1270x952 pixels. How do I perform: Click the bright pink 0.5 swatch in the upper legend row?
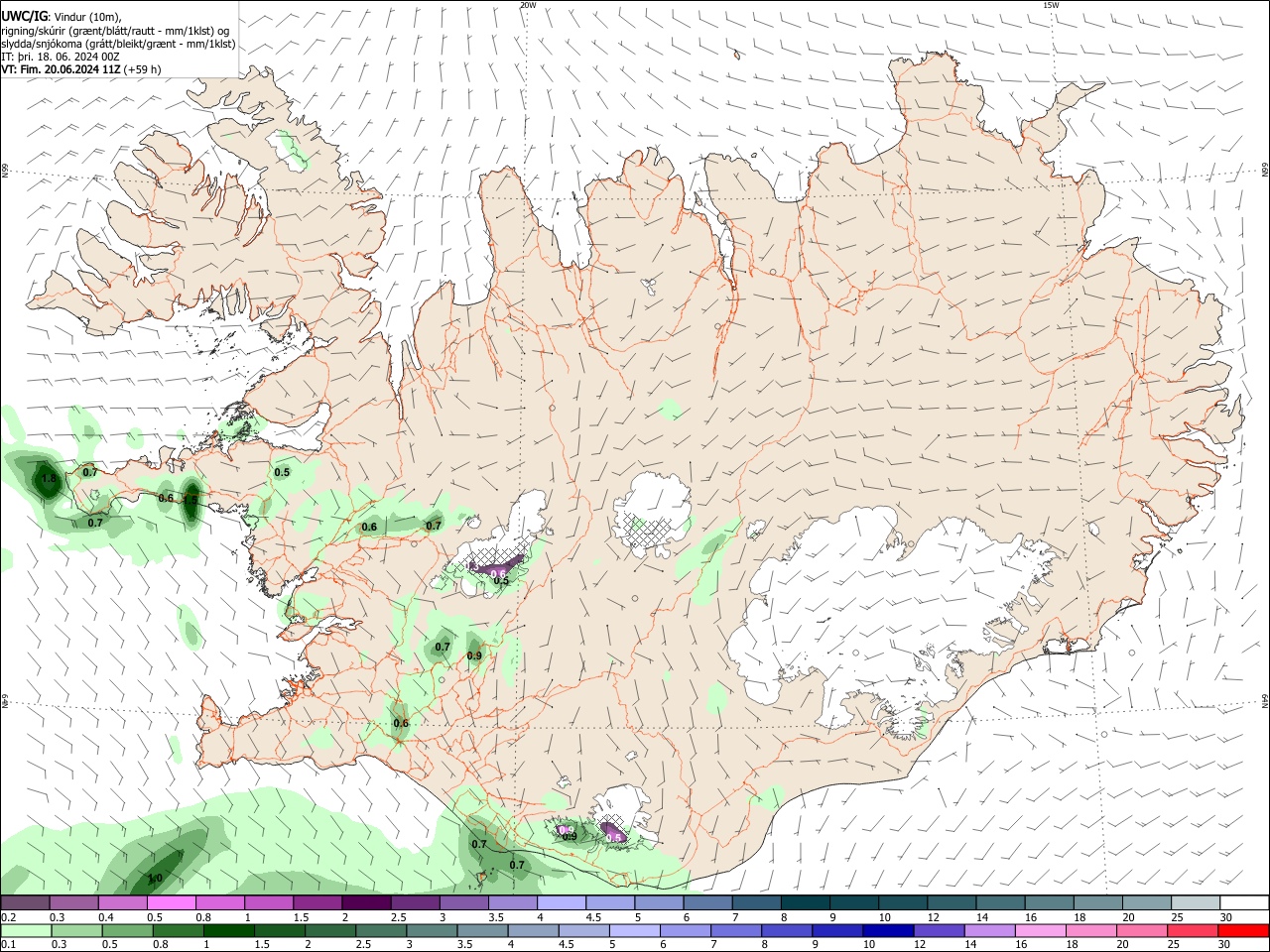click(x=172, y=902)
